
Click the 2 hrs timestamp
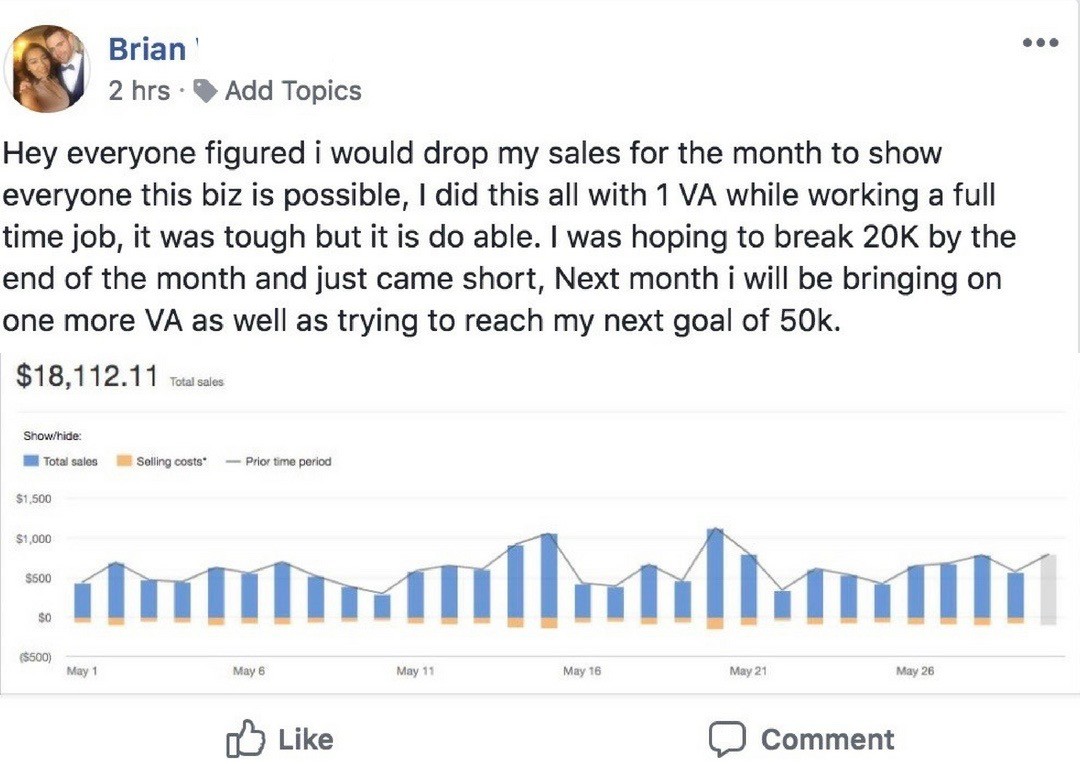pyautogui.click(x=138, y=90)
